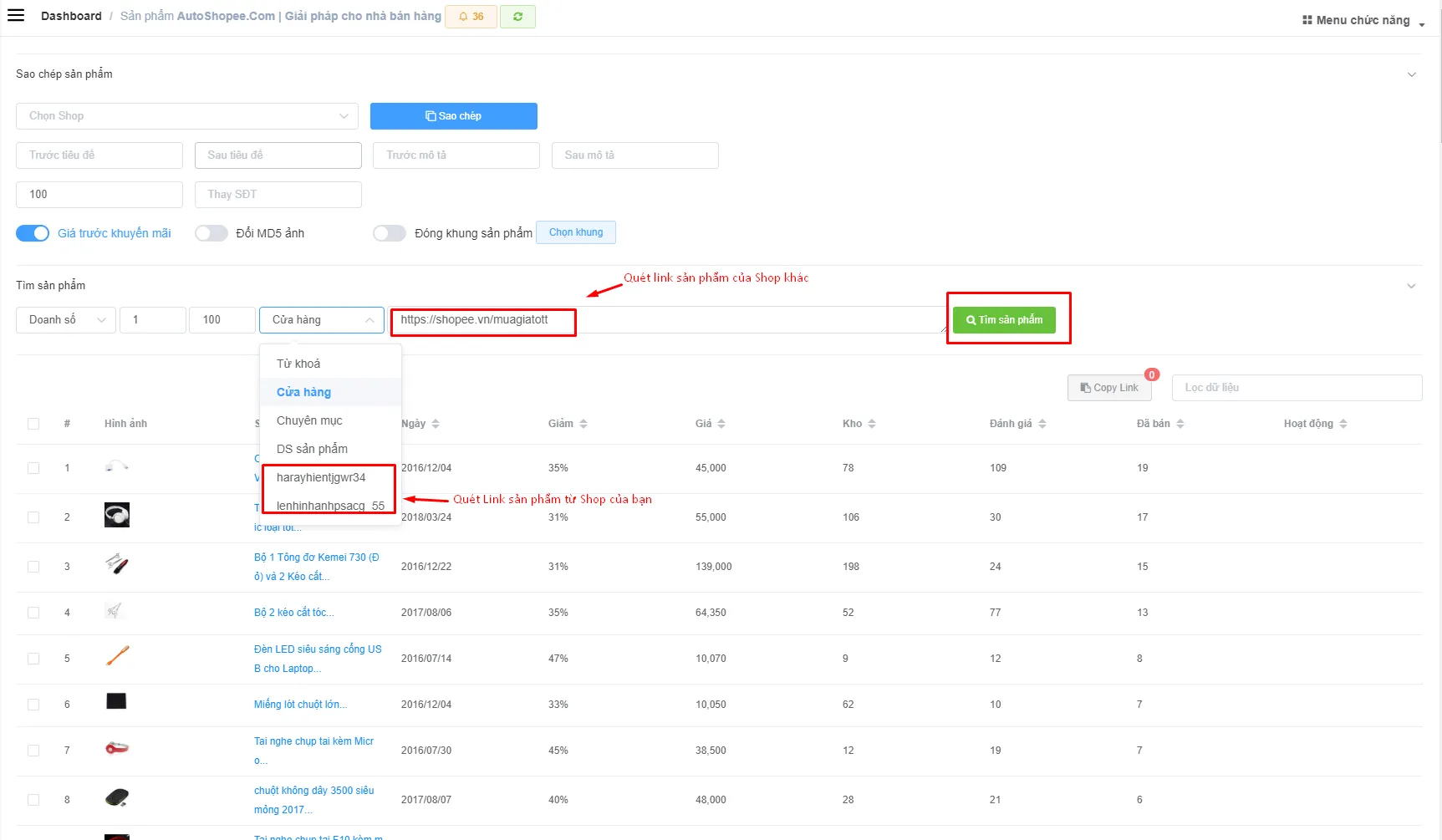Click the headphone thumbnail in row 2
This screenshot has height=840, width=1442.
pos(117,515)
